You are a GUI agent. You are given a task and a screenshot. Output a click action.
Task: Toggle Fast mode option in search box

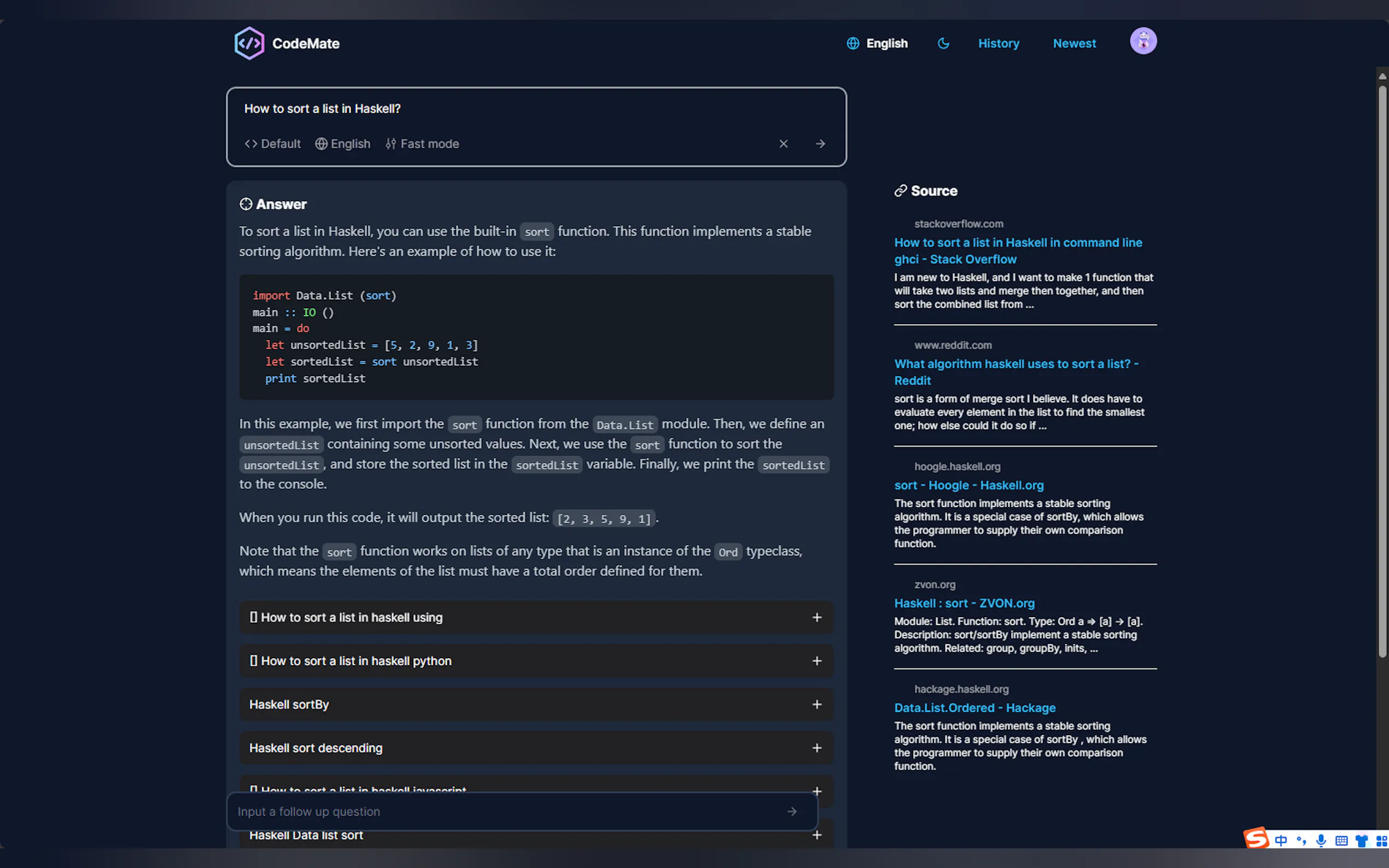422,144
